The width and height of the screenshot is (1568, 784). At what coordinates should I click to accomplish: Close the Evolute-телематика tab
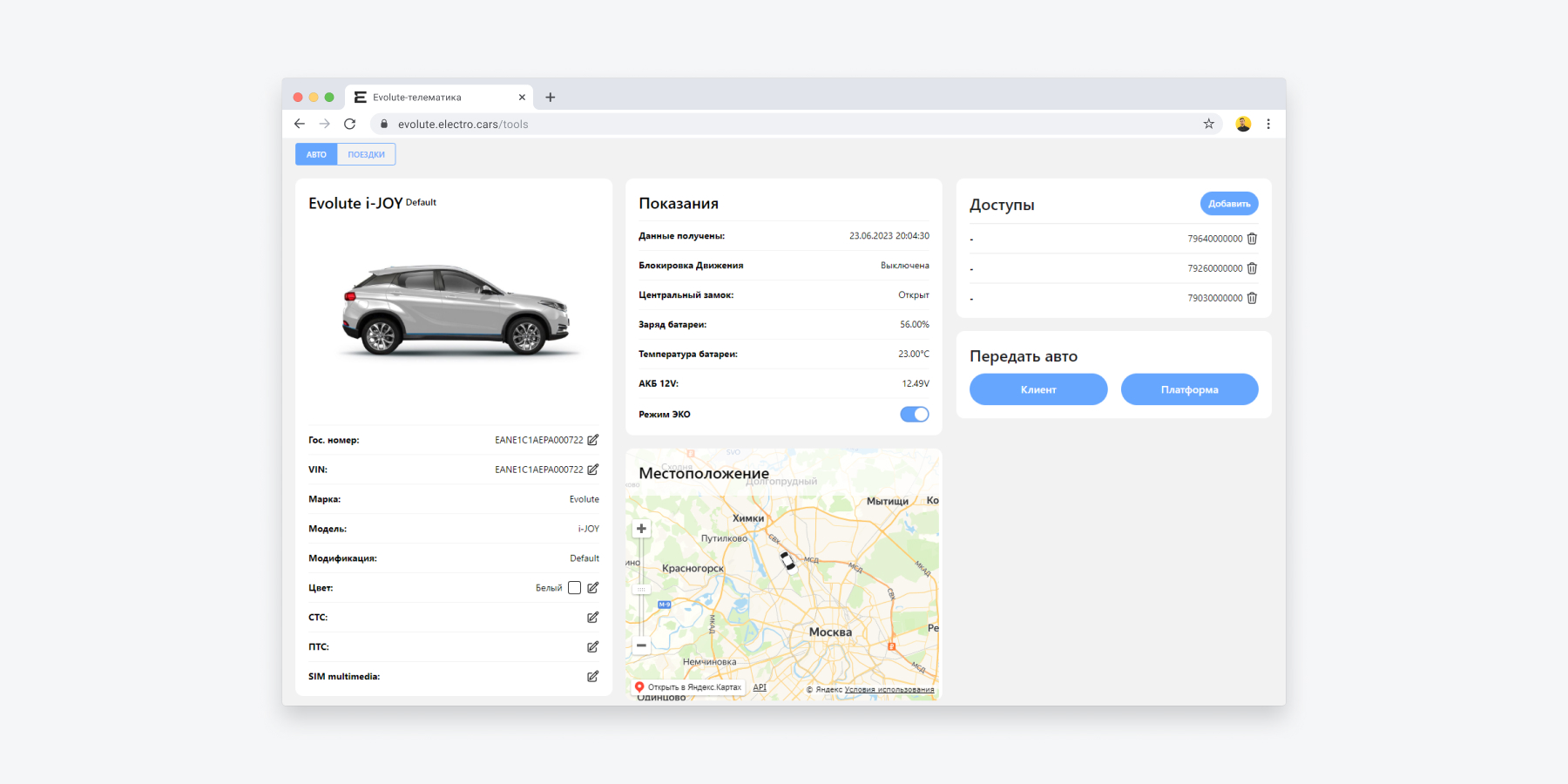pos(522,98)
